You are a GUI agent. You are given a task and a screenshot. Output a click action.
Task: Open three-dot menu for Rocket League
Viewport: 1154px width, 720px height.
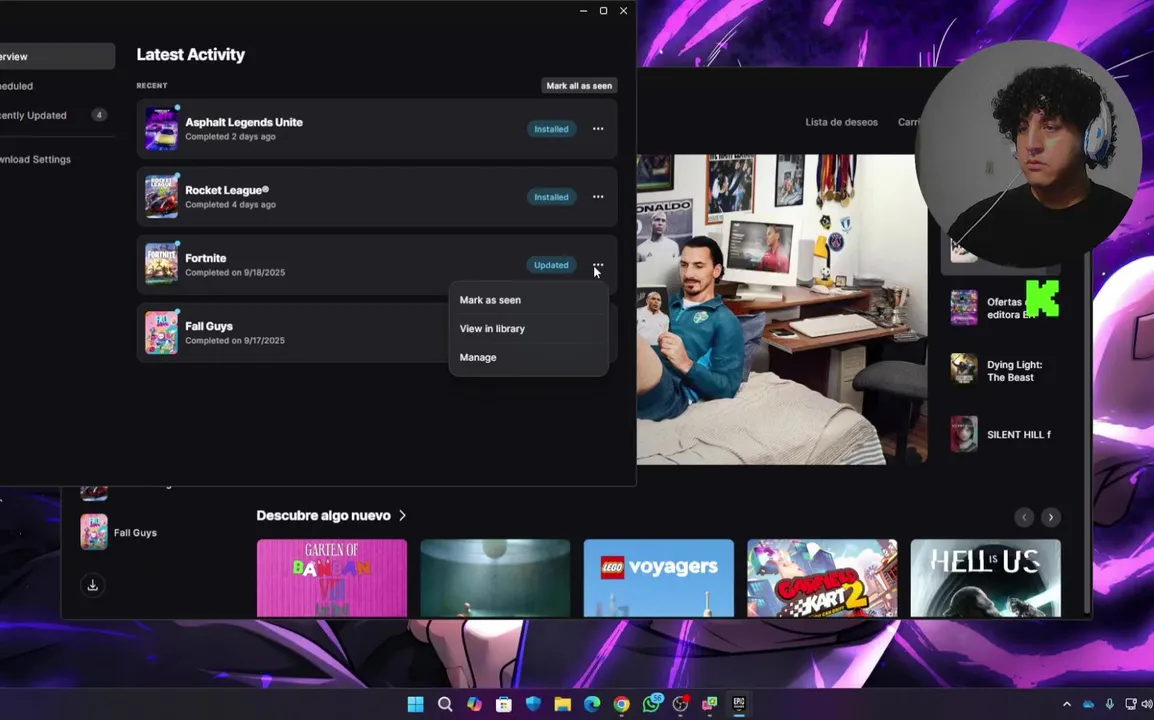(x=598, y=197)
